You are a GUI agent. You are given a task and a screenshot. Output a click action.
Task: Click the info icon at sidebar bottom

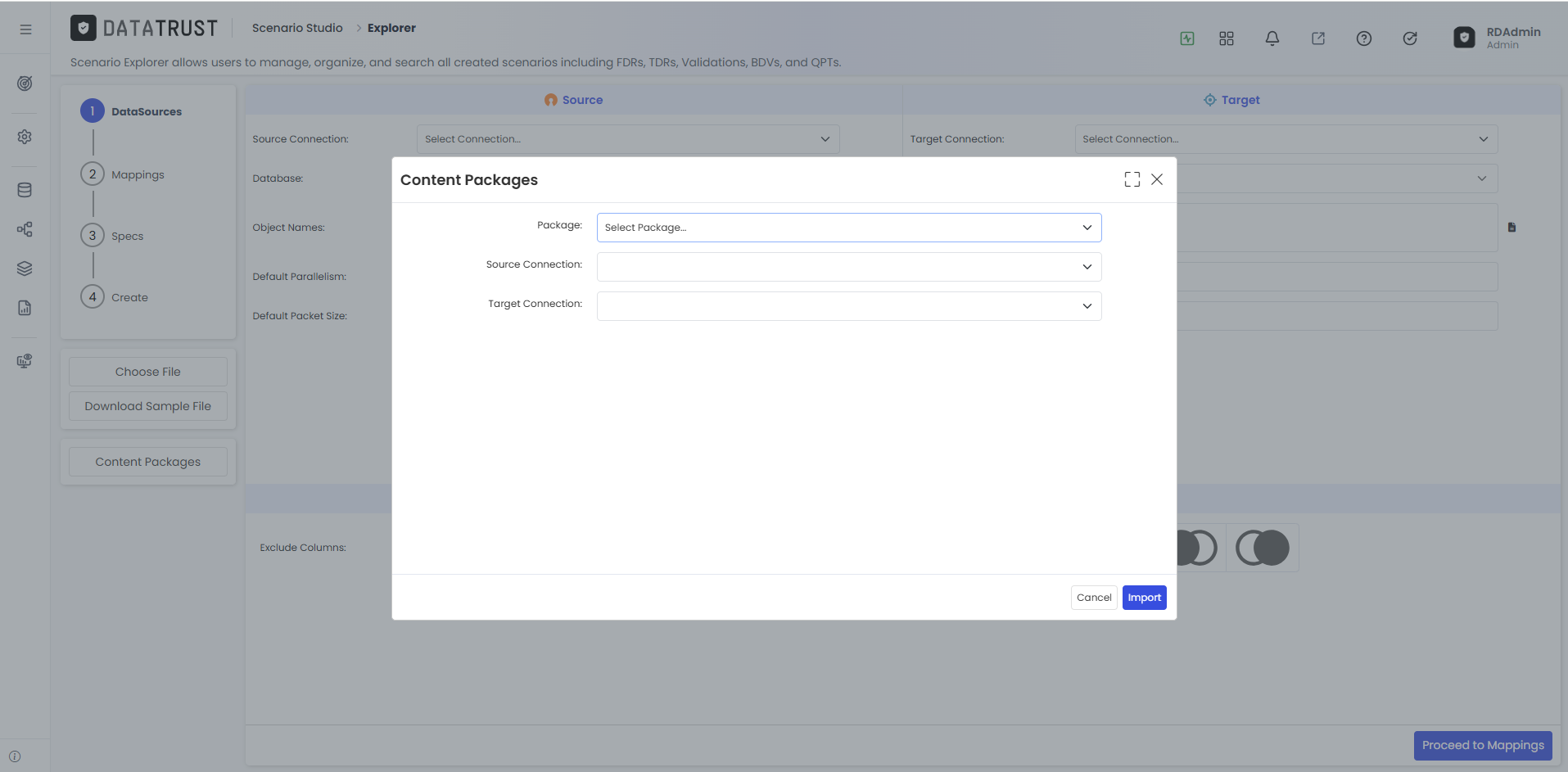click(15, 756)
